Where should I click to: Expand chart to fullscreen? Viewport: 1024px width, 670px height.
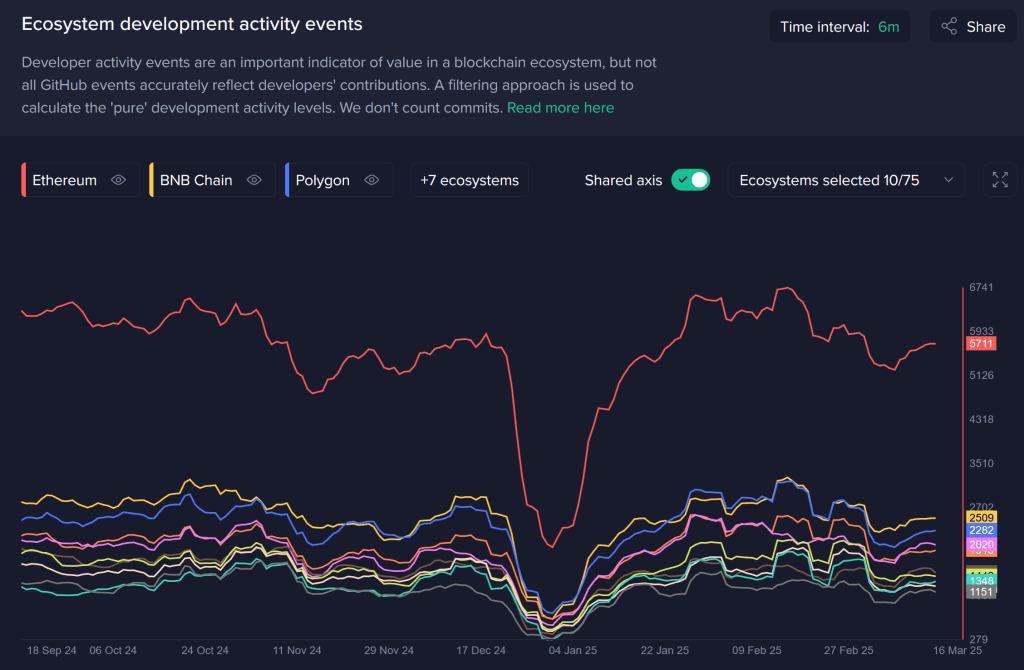[x=999, y=180]
